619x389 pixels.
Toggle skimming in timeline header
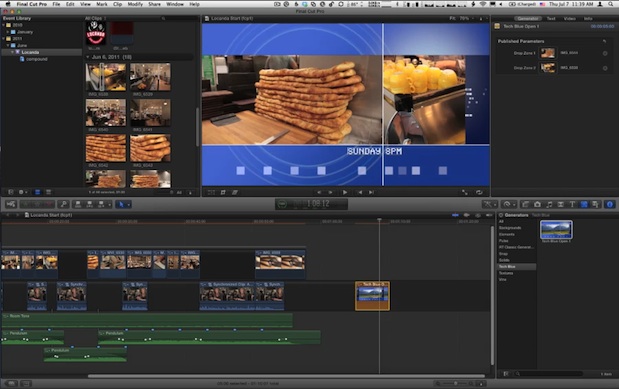coord(455,215)
